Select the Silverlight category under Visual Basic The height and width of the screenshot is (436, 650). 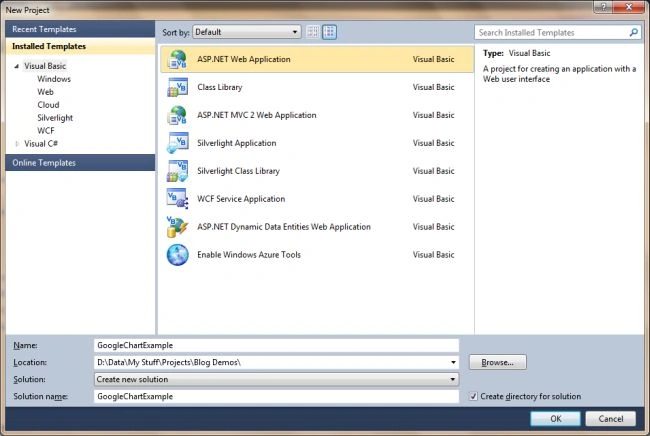55,118
